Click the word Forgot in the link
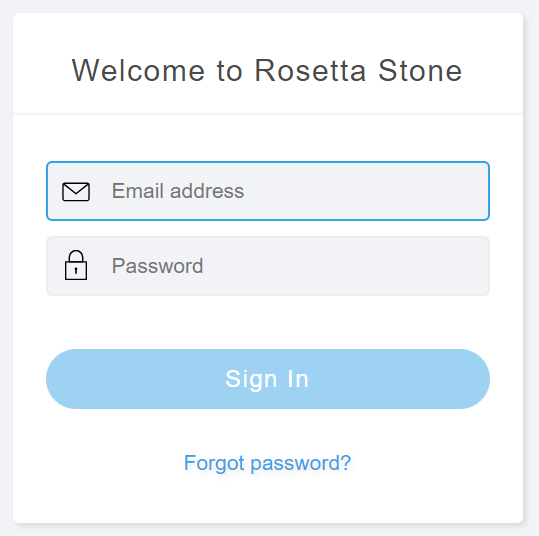The image size is (539, 536). coord(214,463)
